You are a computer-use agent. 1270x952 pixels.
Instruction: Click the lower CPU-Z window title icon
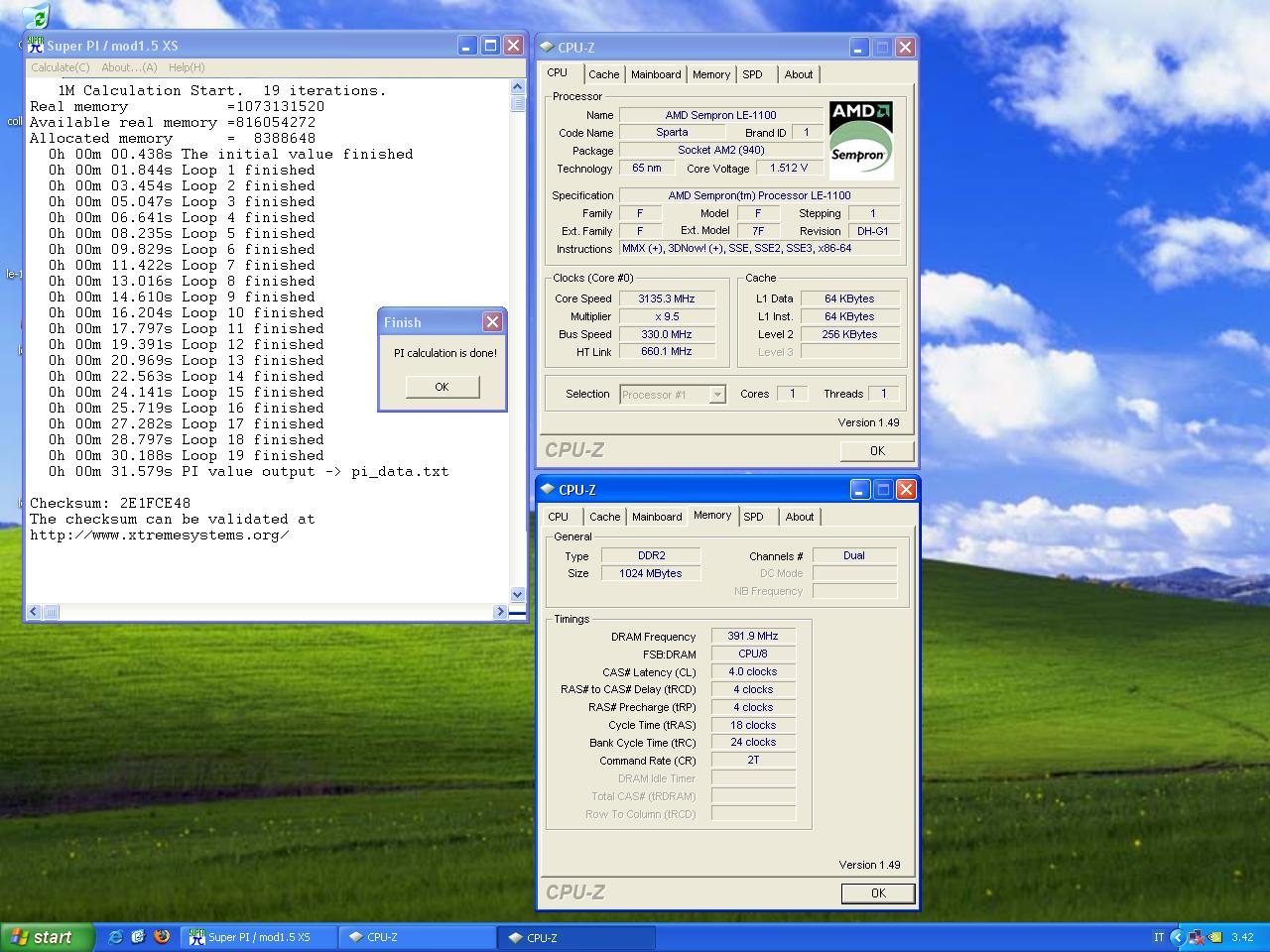coord(548,490)
